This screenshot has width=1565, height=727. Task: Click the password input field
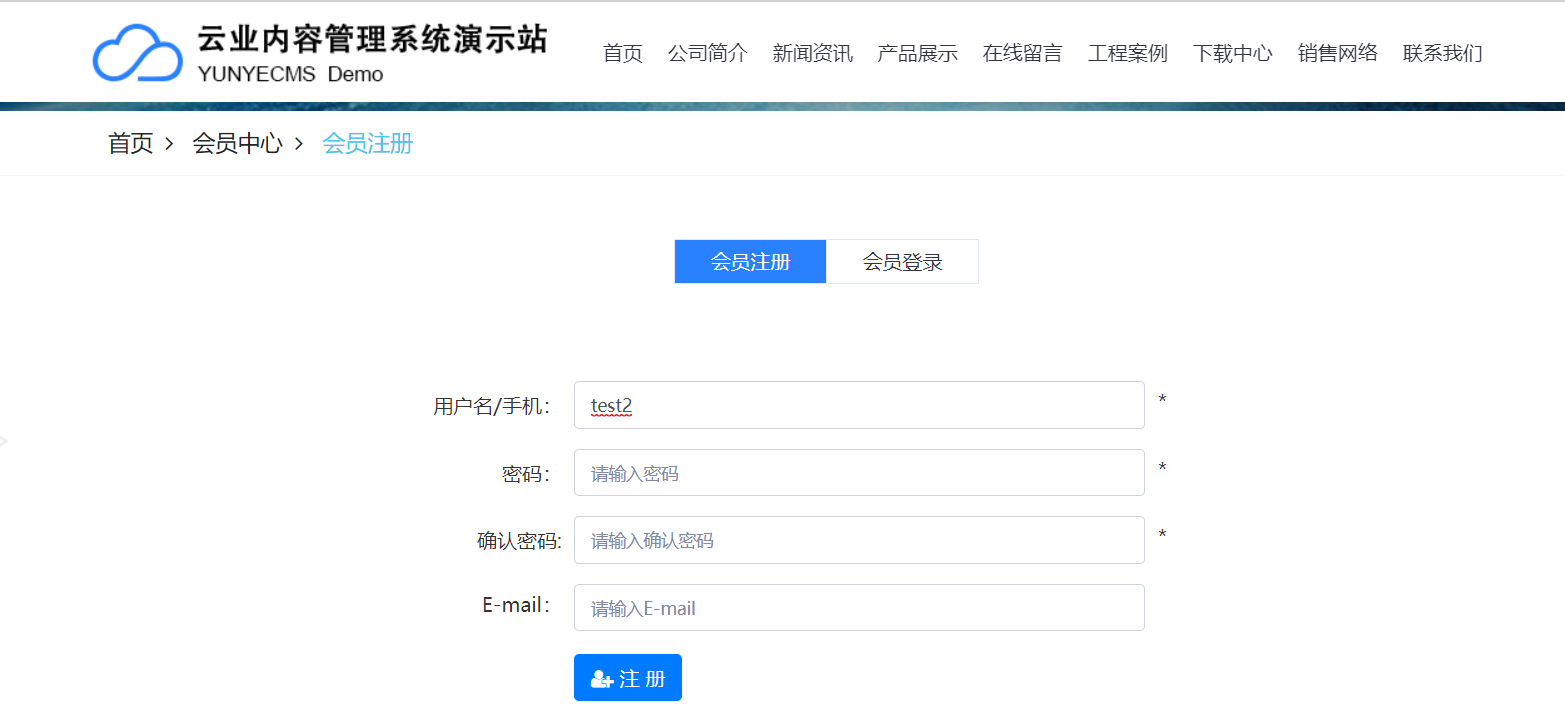point(858,472)
